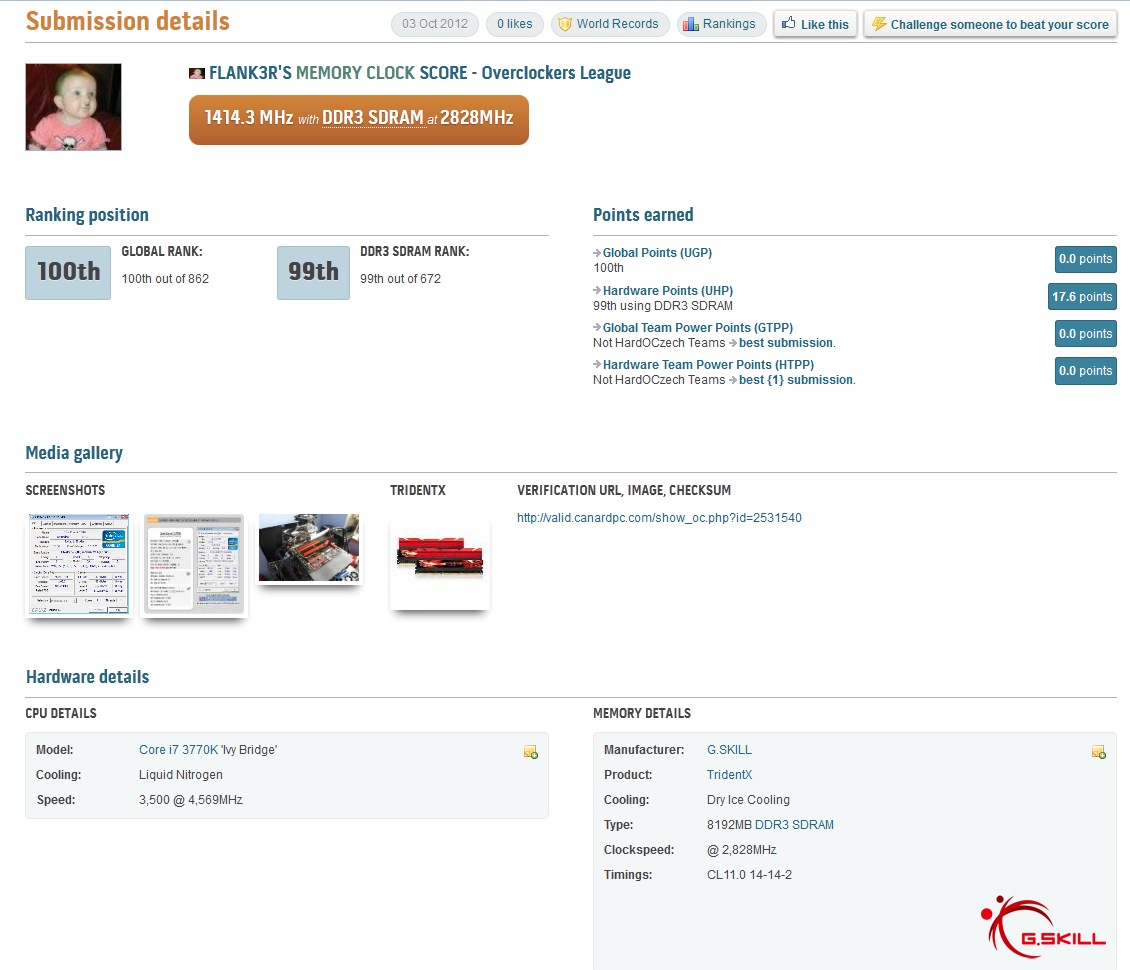Open the second screenshot thumbnail
This screenshot has height=970, width=1130.
pos(194,564)
